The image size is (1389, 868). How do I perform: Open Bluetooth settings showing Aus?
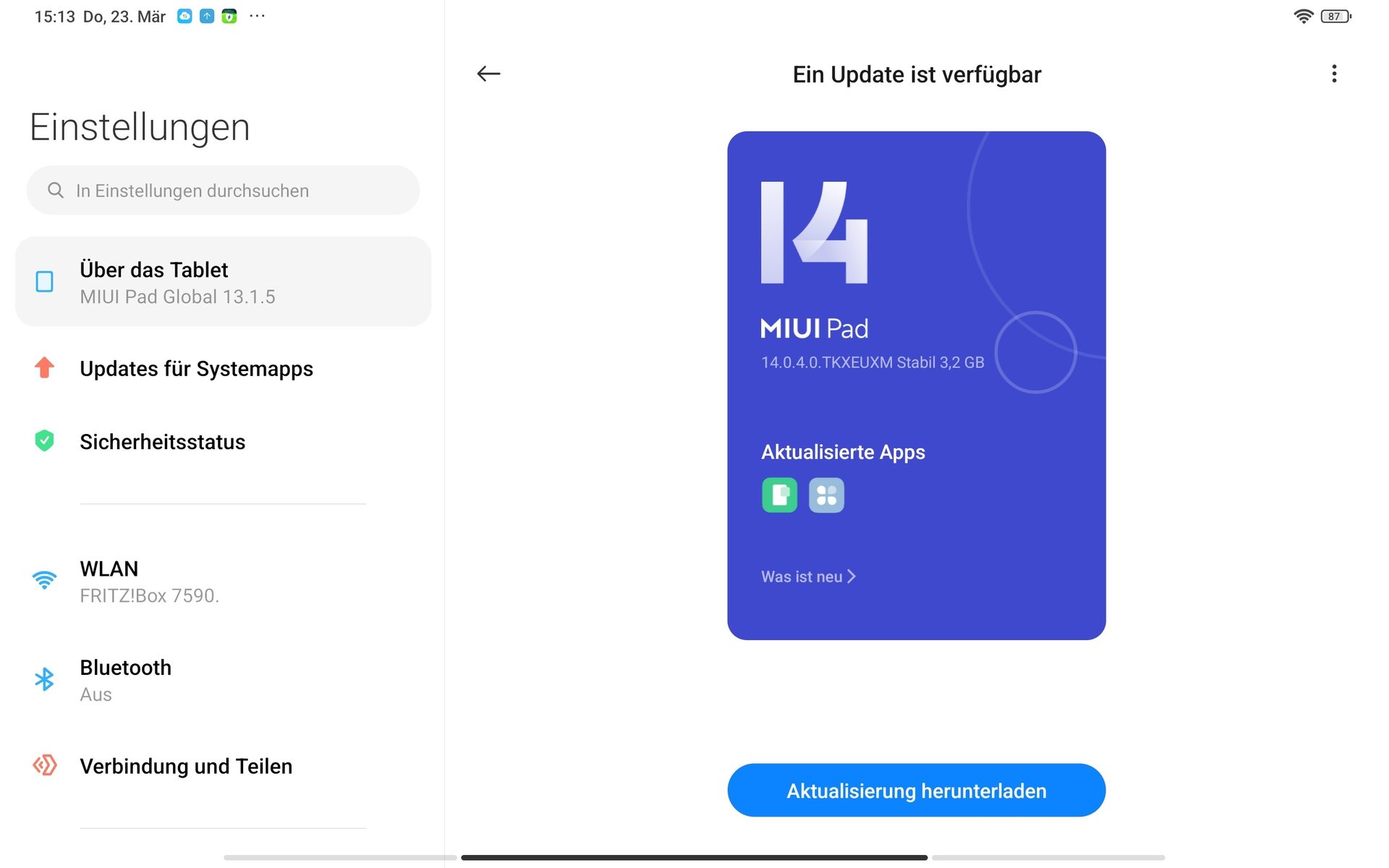click(x=223, y=681)
